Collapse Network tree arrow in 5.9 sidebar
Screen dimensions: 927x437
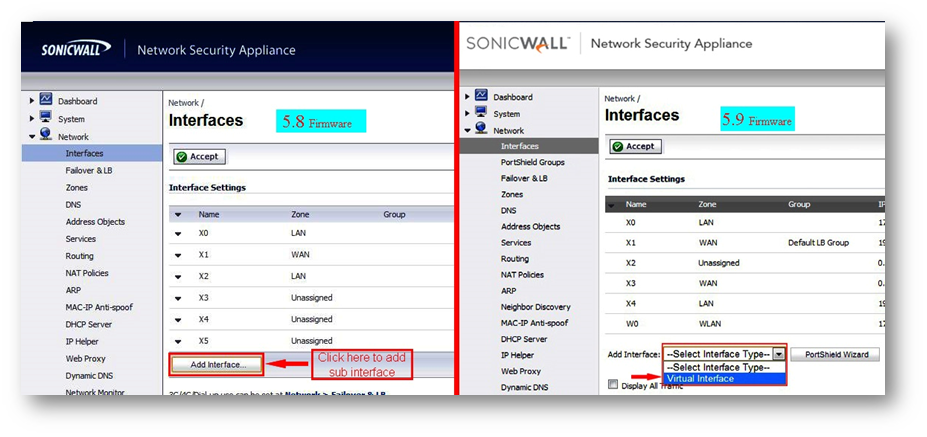coord(468,131)
